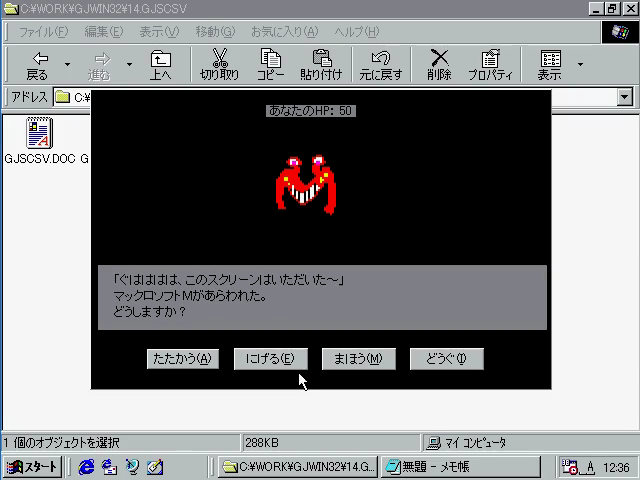Click the IME mode tray icon
Screen dimensions: 640x480
590,467
